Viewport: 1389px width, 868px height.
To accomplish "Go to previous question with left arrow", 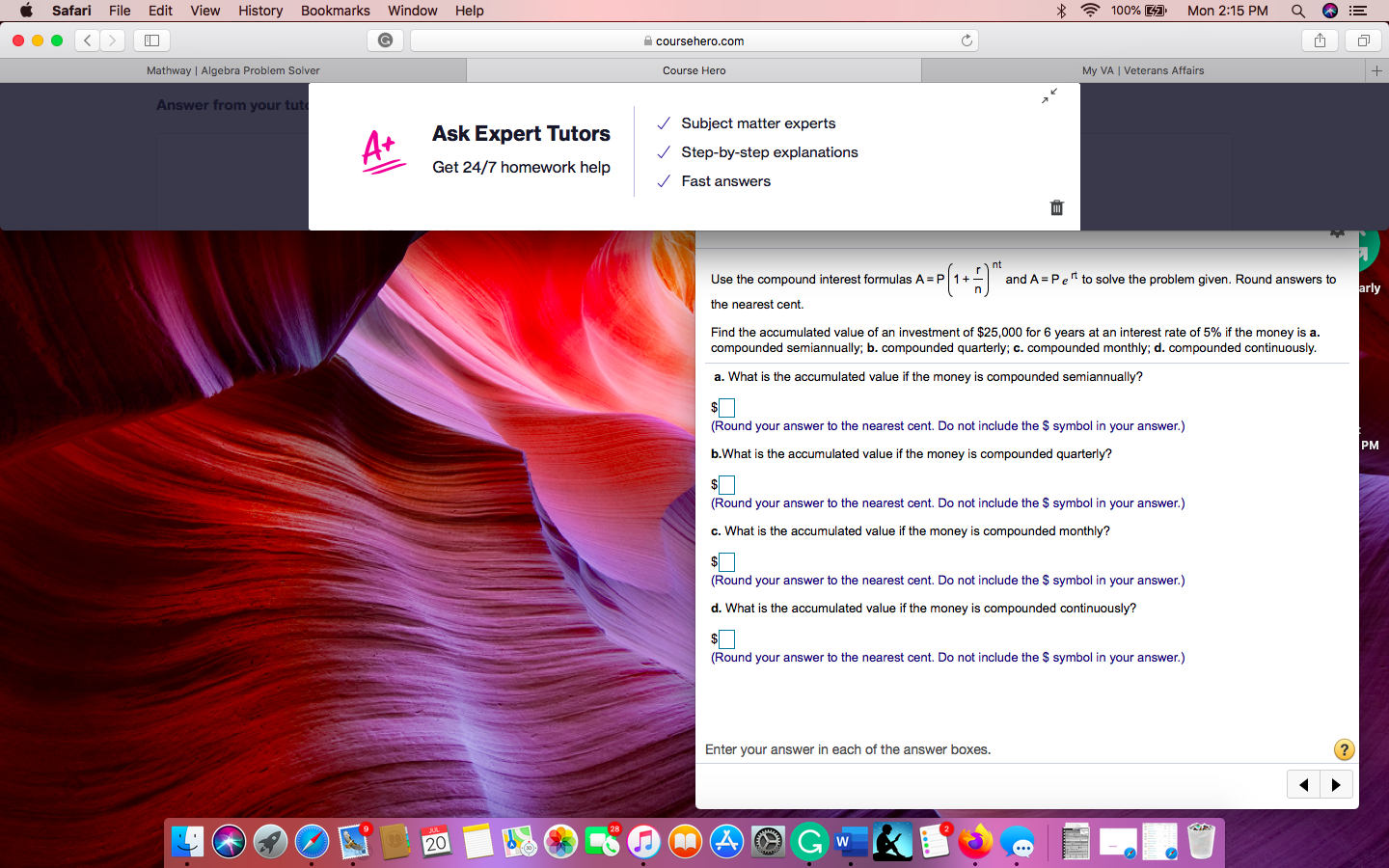I will tap(1303, 784).
